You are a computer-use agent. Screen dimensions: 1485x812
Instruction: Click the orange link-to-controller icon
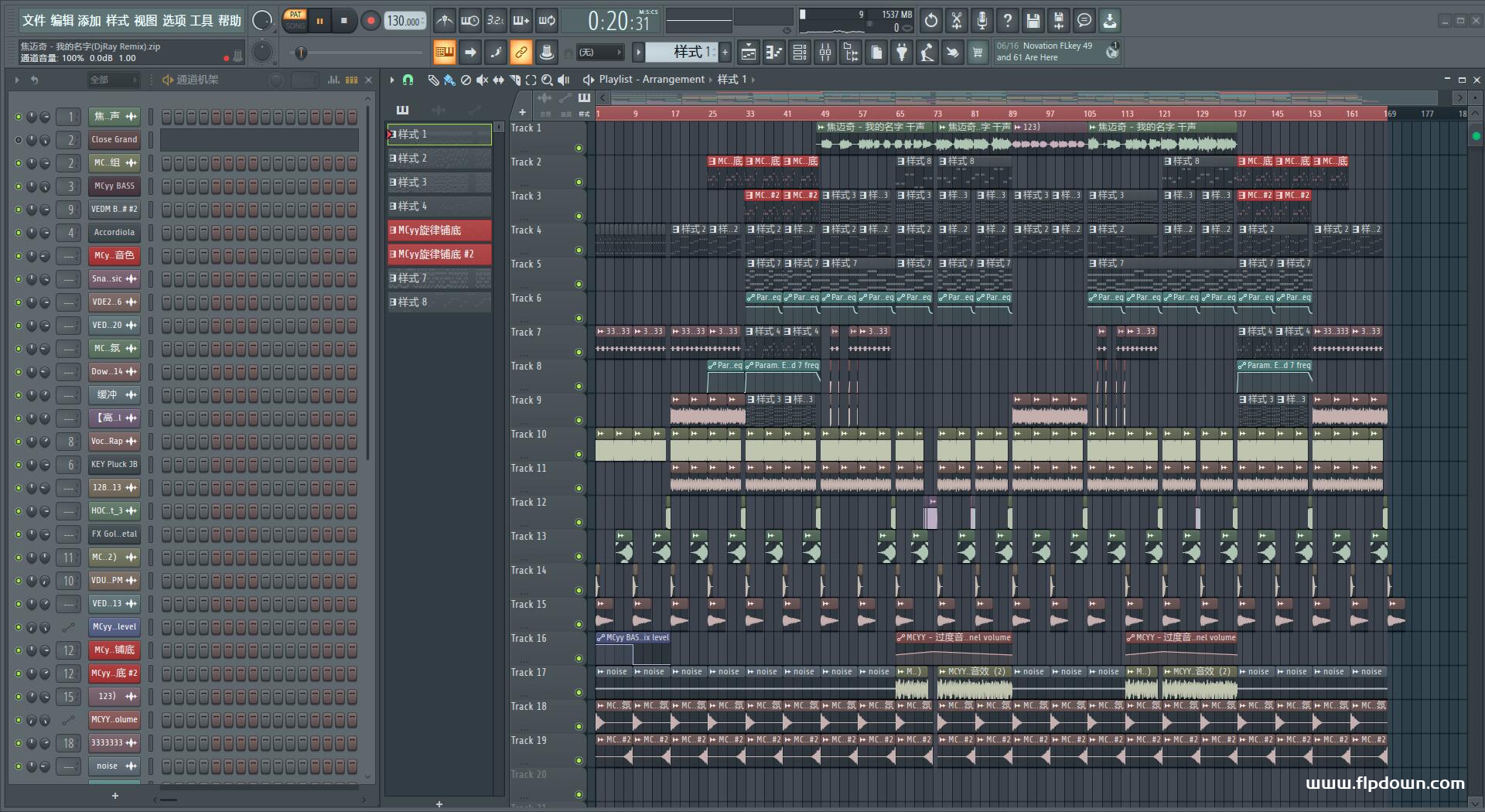(x=521, y=53)
